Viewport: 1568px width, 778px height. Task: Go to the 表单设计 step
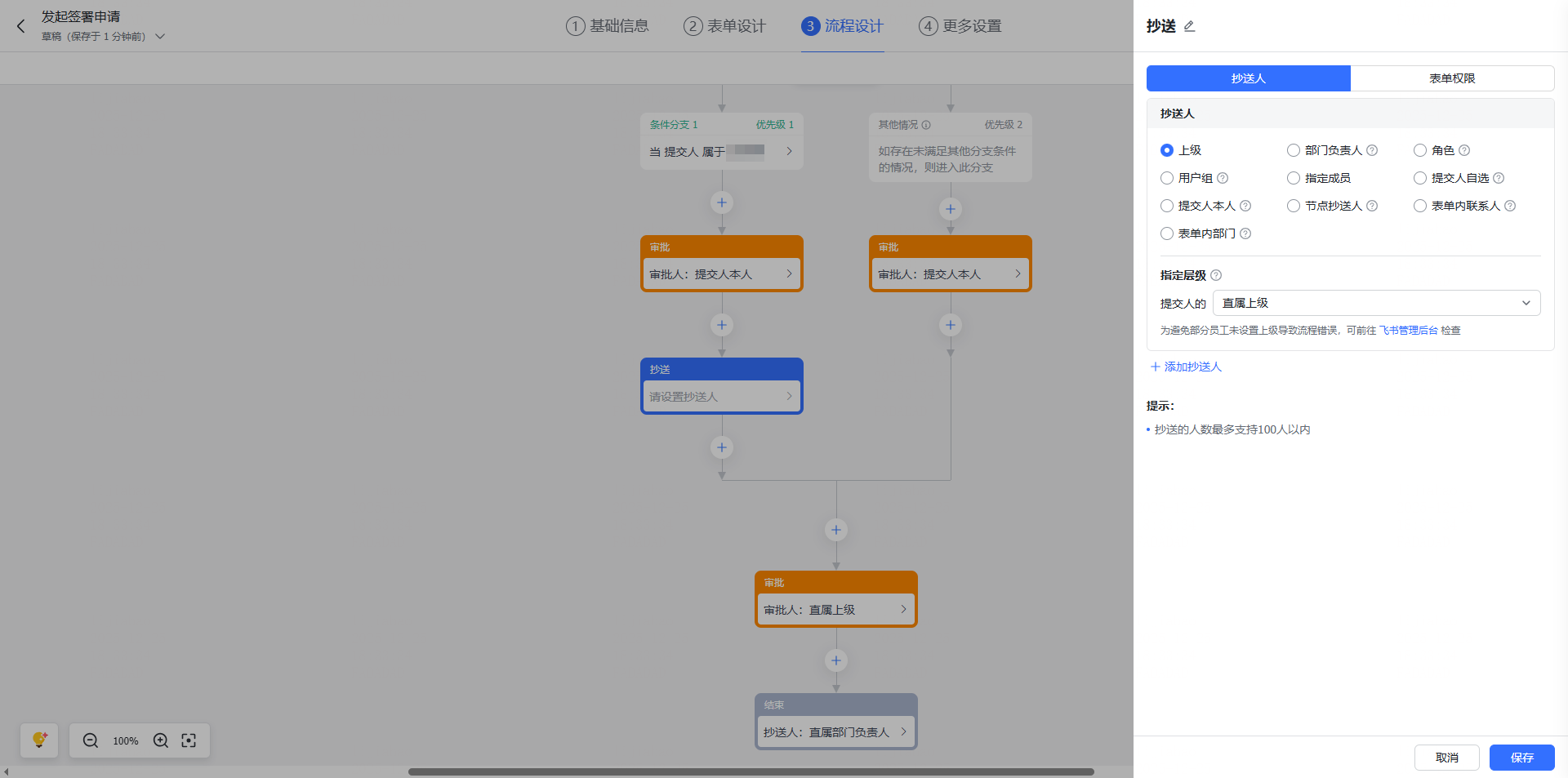coord(724,26)
